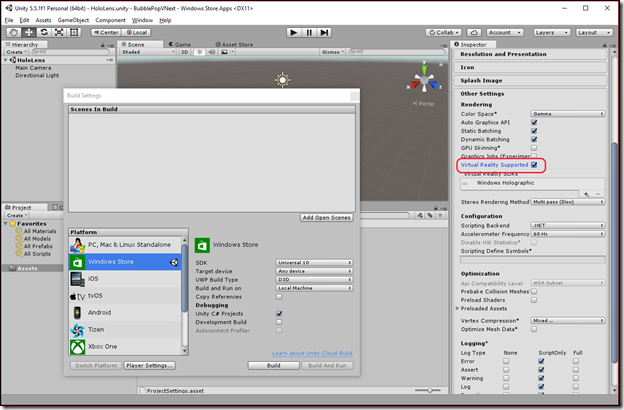Remove selected Virtual Reality SDK with minus
This screenshot has height=410, width=624.
pyautogui.click(x=597, y=194)
